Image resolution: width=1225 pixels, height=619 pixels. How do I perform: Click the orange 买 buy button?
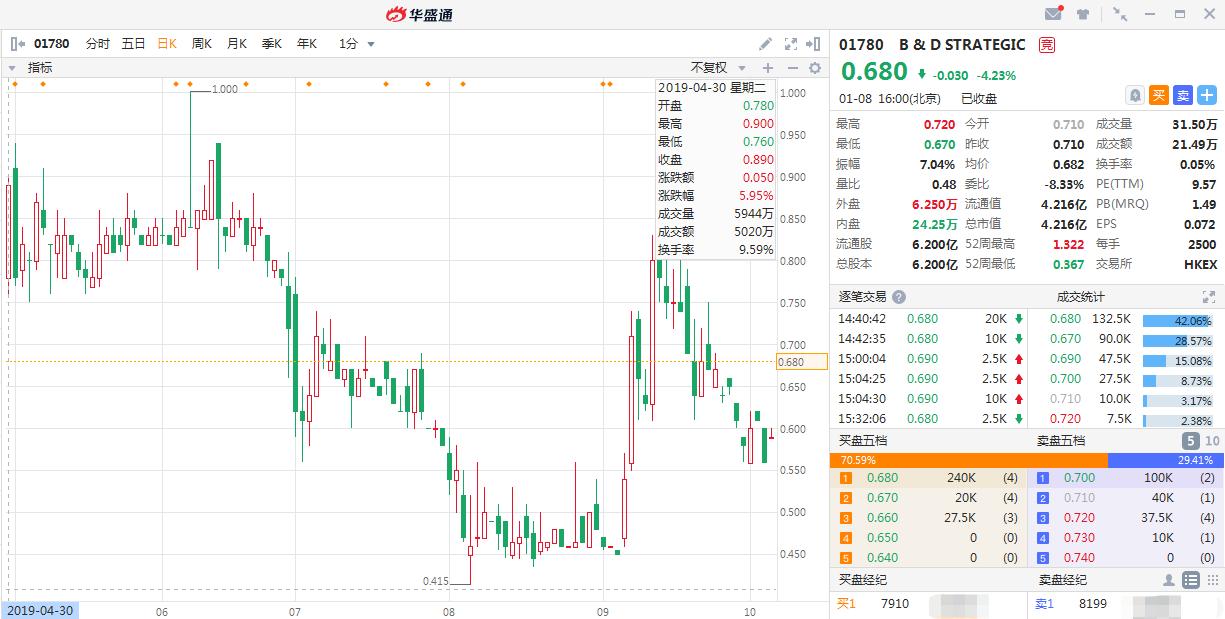1160,94
